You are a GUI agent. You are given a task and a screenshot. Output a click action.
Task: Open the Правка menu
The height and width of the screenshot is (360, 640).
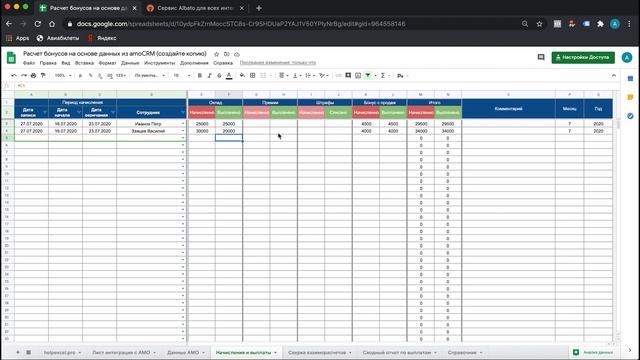coord(48,63)
